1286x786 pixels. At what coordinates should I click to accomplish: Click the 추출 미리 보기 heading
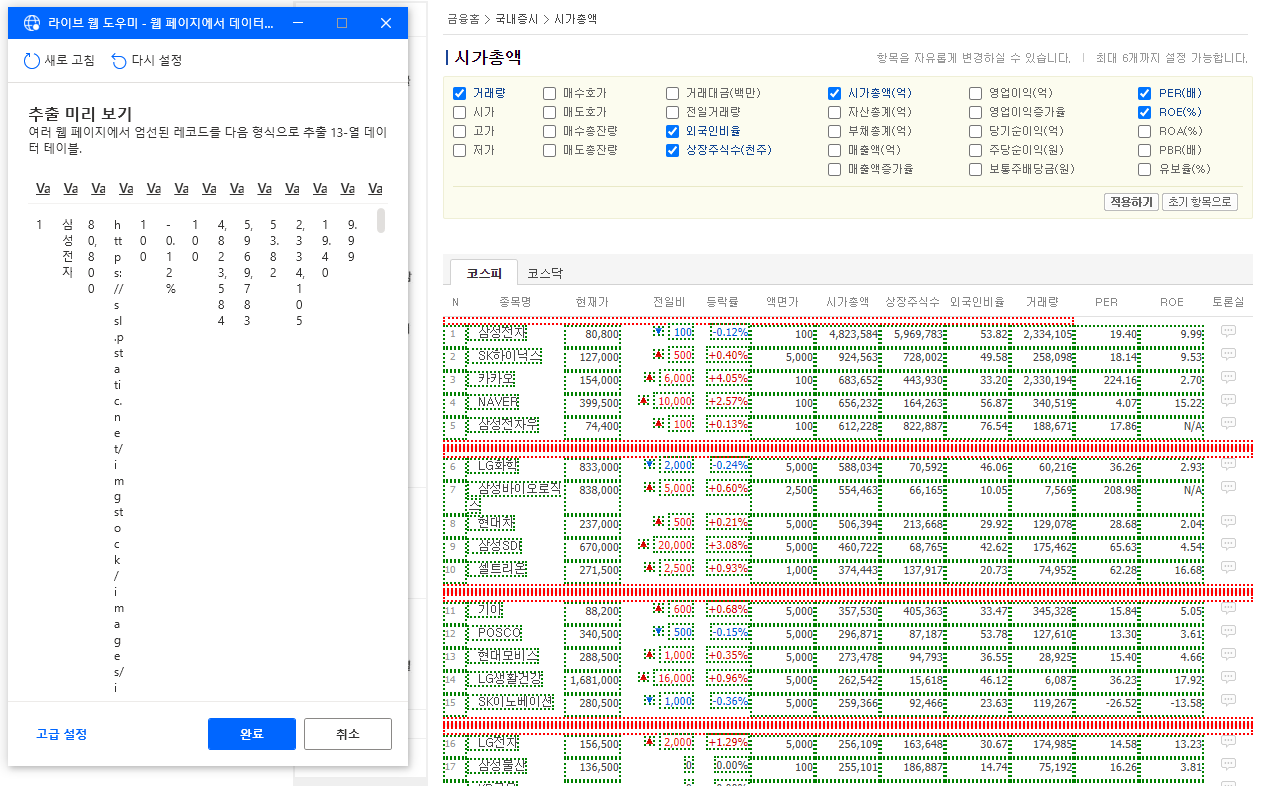(80, 114)
